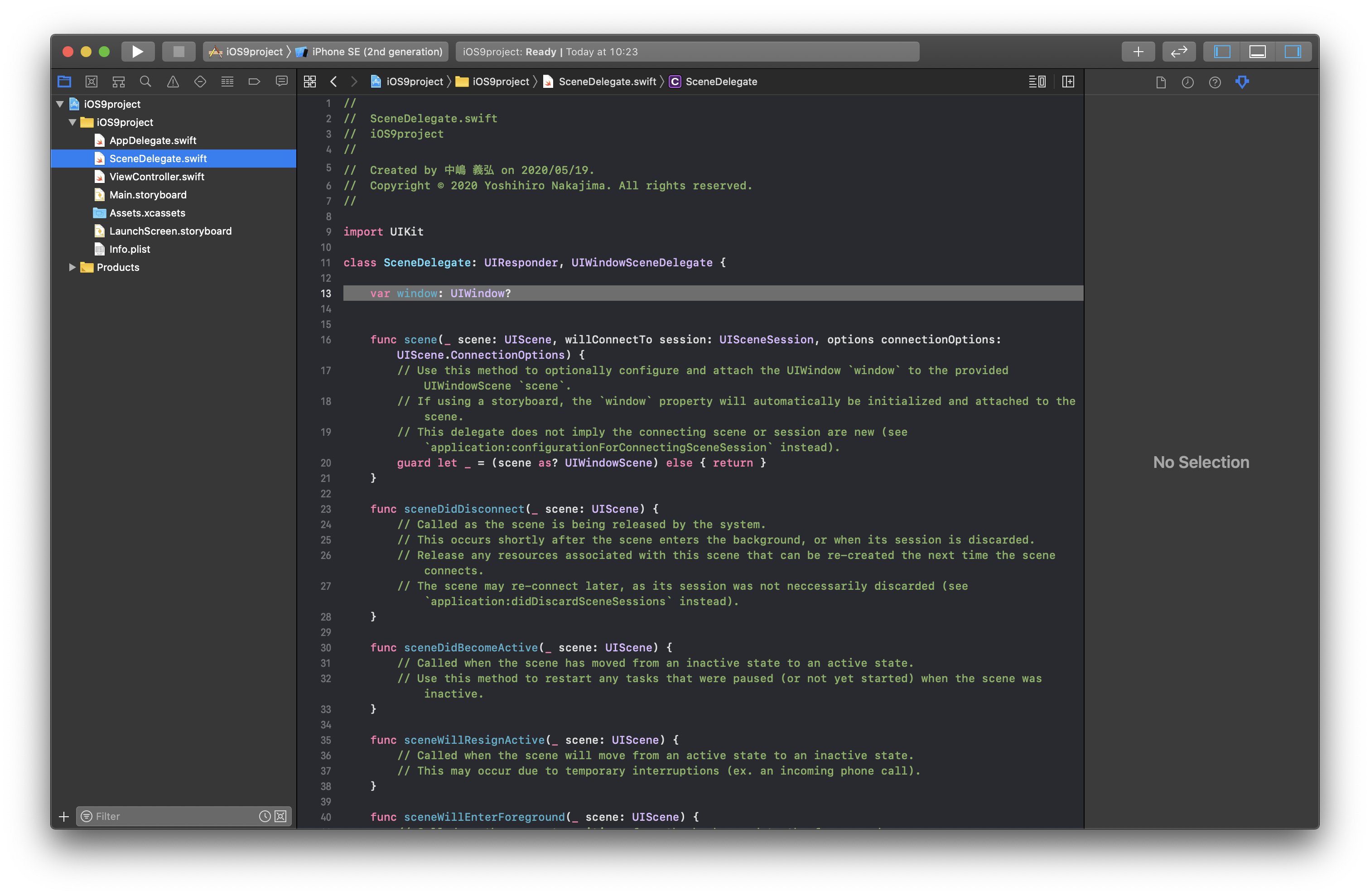
Task: Click line number 30 in gutter
Action: [x=326, y=648]
